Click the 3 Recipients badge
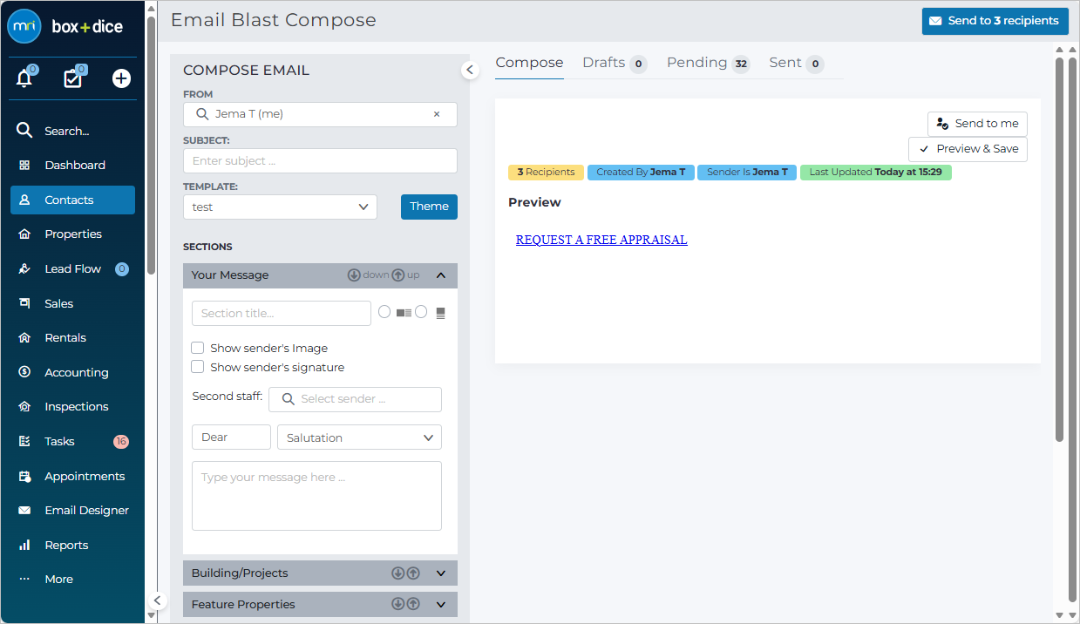 tap(546, 172)
